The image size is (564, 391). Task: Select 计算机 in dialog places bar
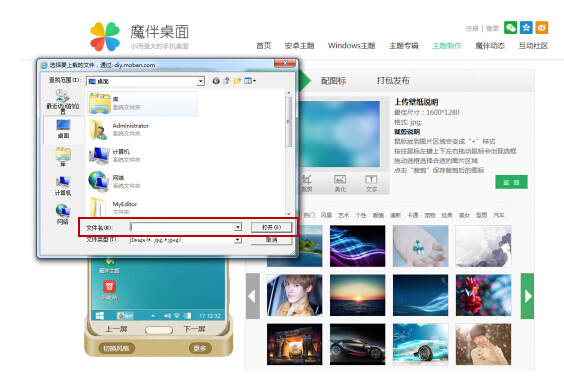point(63,186)
